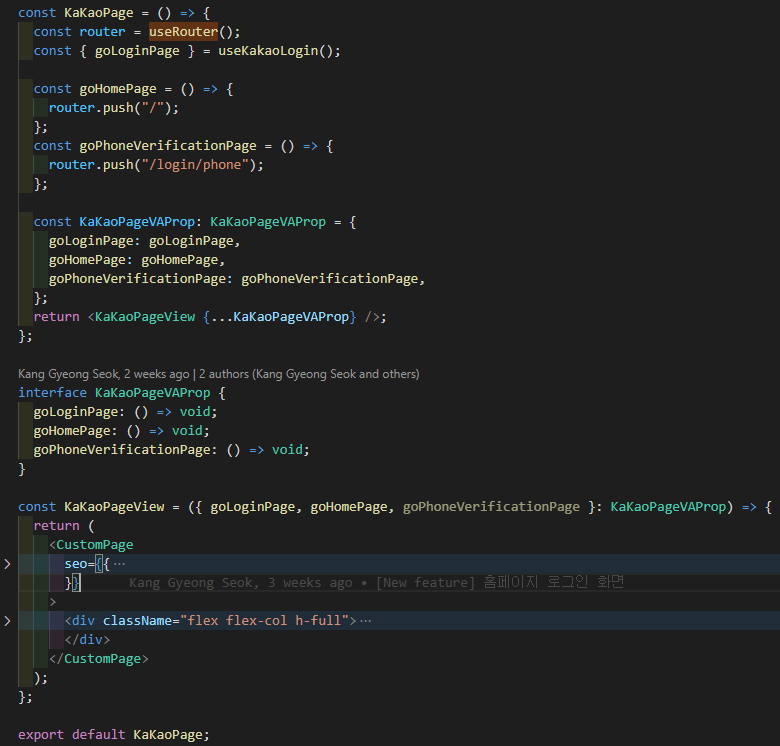Click KaKaoPageView const declaration name
Viewport: 780px width, 746px height.
[114, 507]
